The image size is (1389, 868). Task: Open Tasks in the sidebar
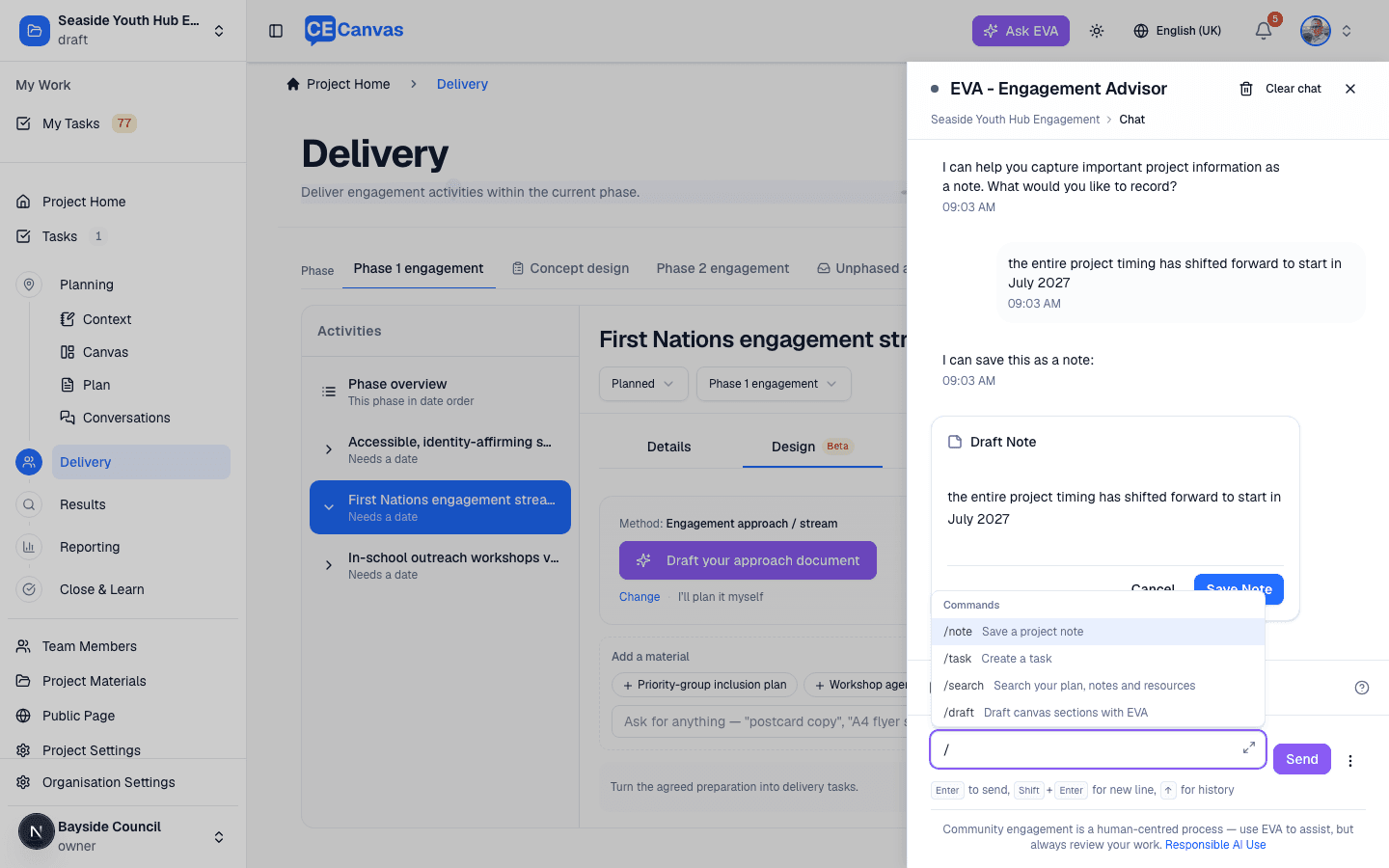click(x=60, y=236)
